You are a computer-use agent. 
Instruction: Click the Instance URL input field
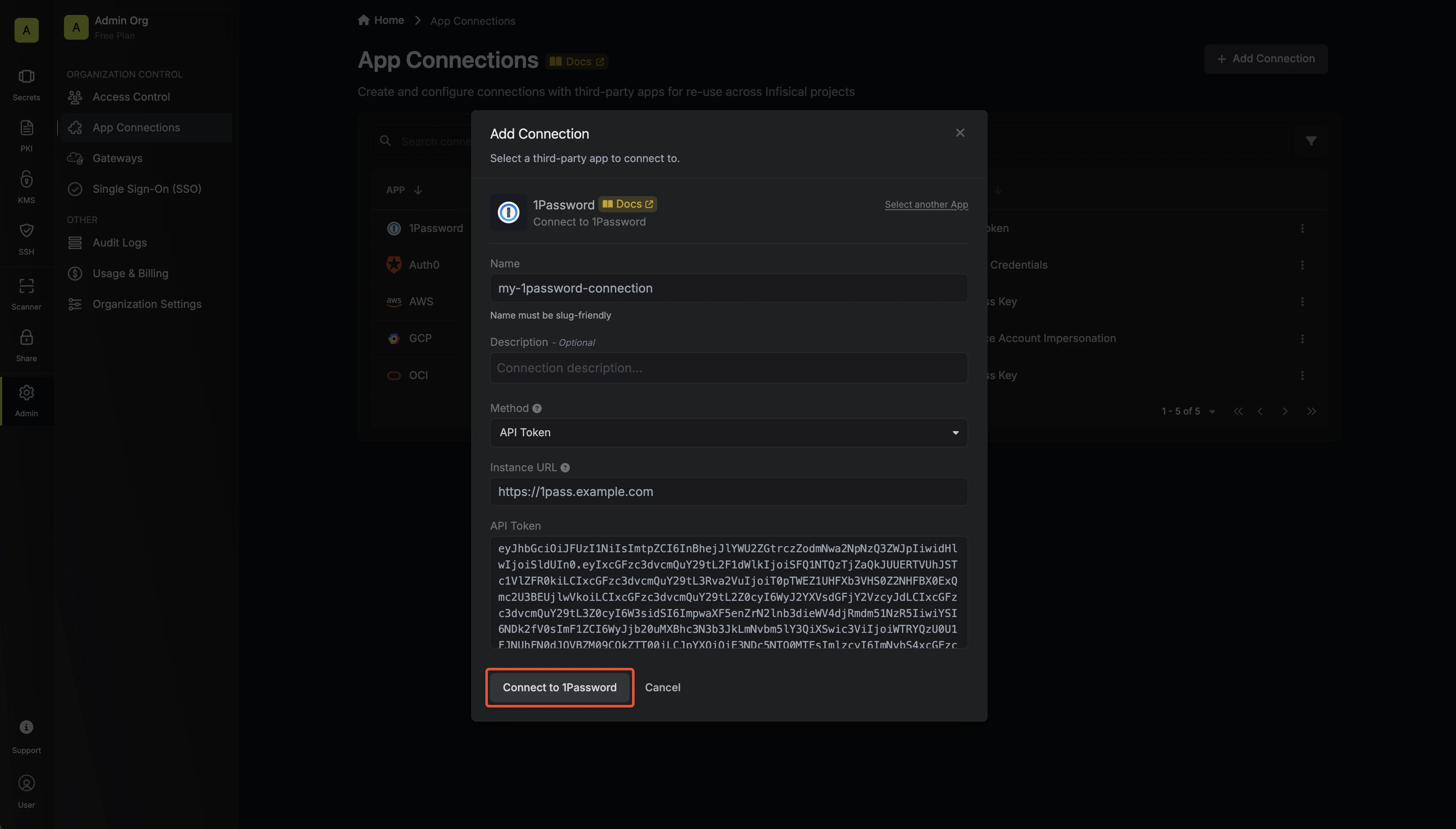728,491
